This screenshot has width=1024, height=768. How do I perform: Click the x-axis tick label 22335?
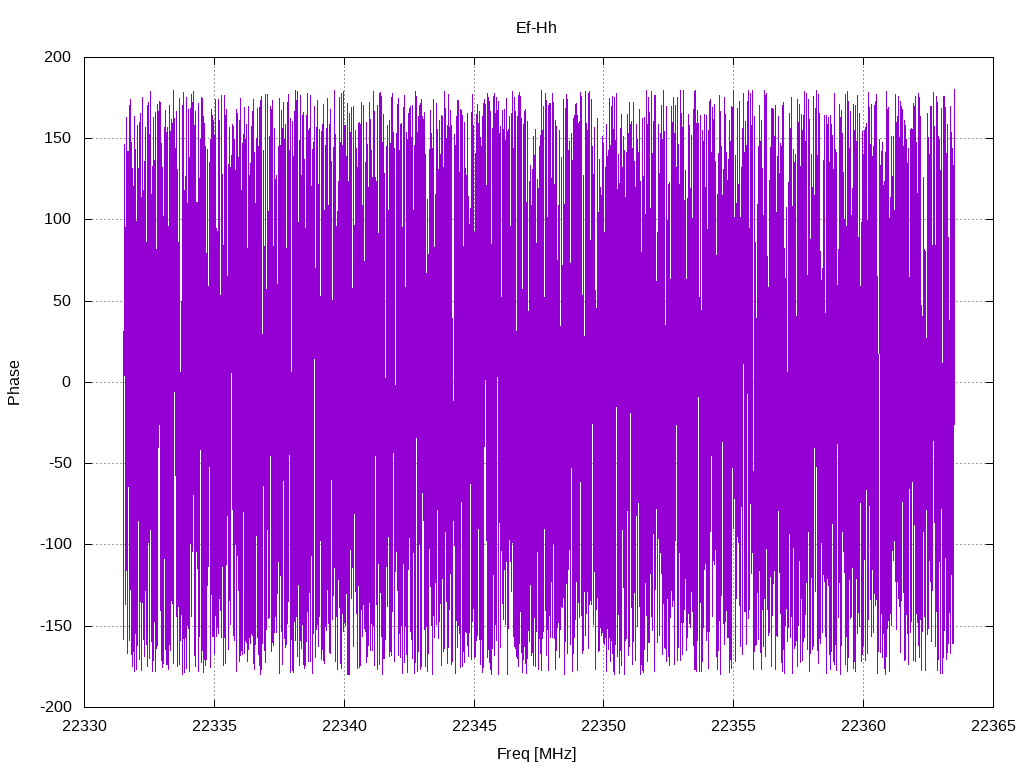214,726
